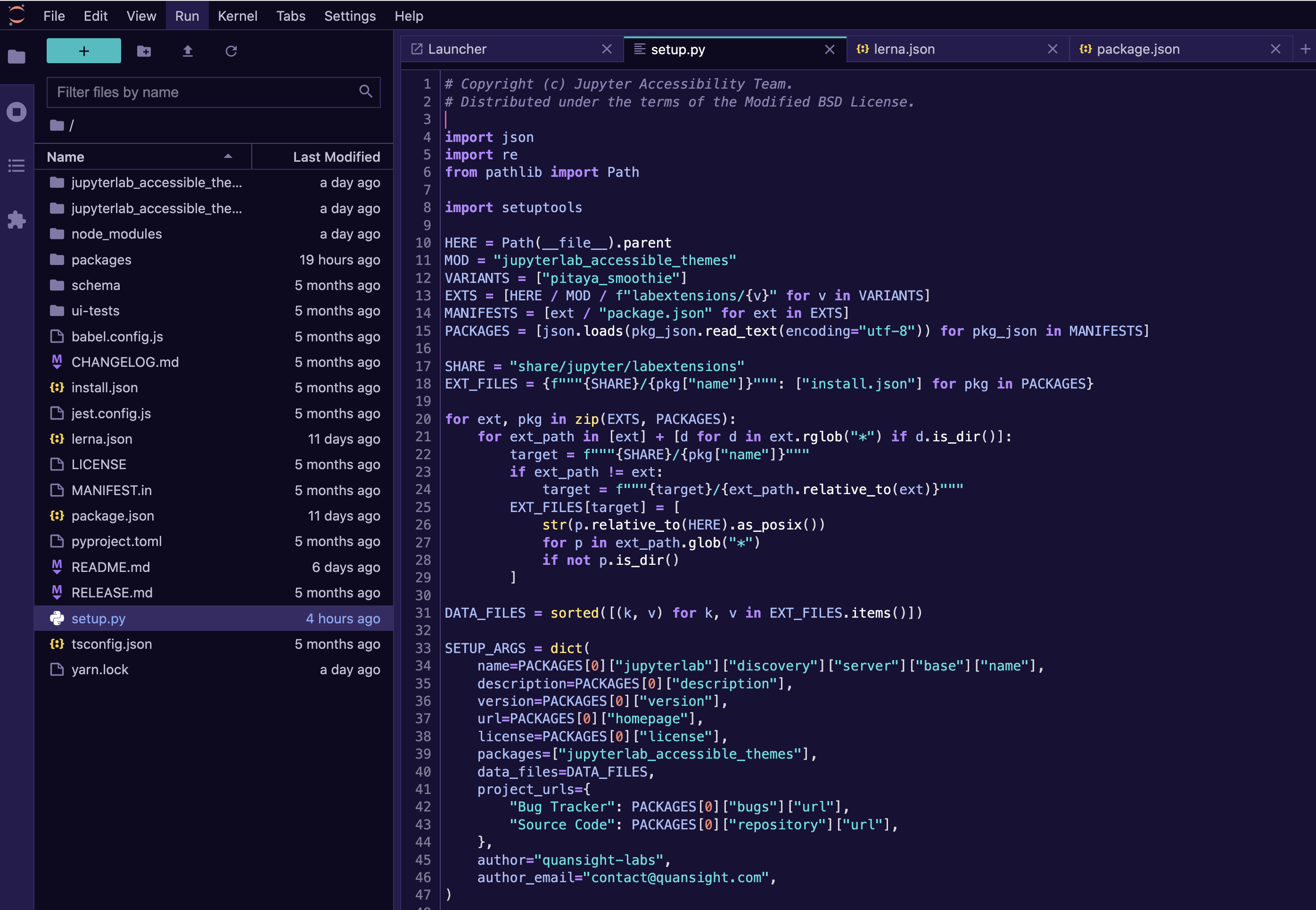Select the schema folder
1316x910 pixels.
[214, 285]
